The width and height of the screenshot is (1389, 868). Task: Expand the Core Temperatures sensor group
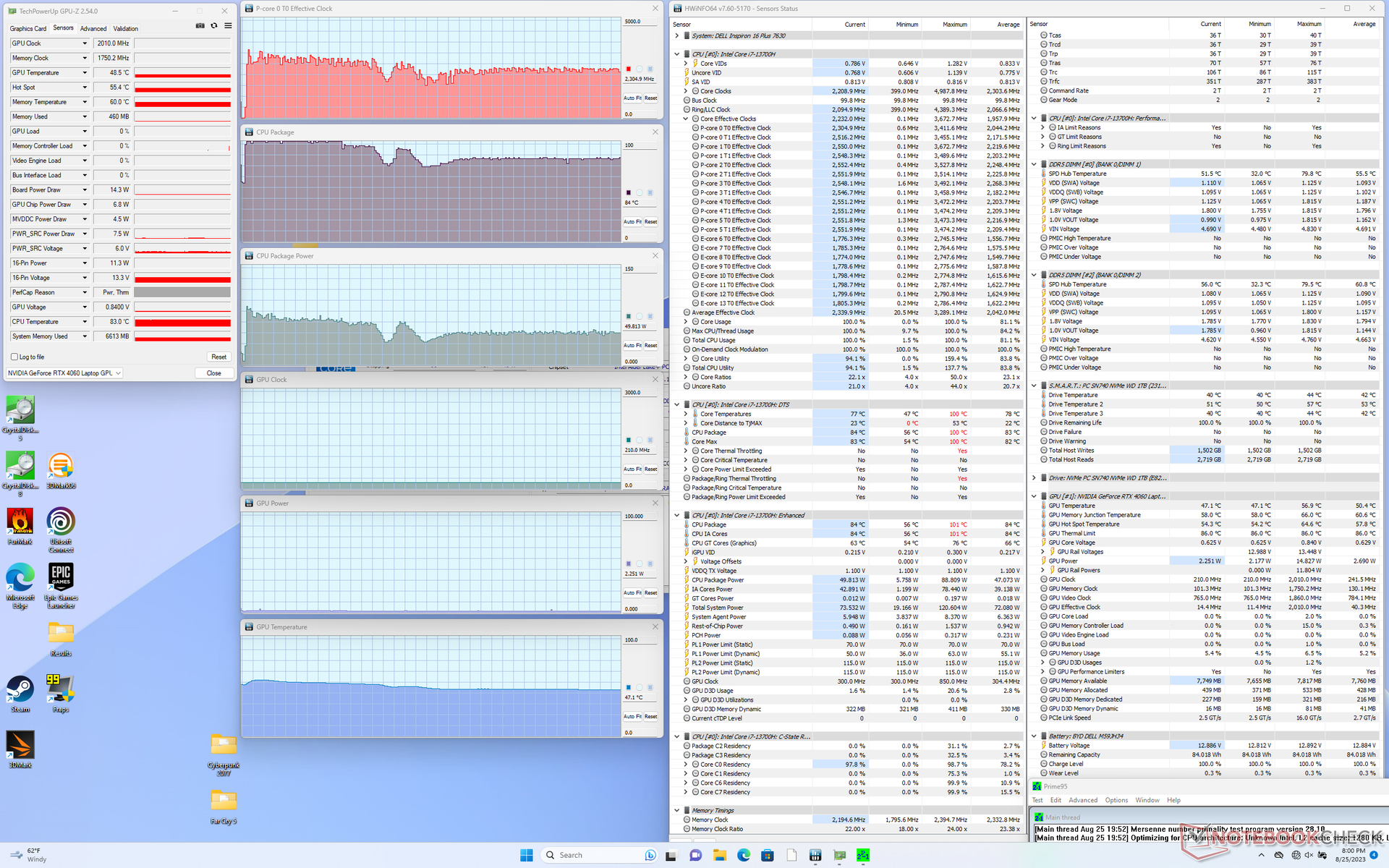[686, 414]
